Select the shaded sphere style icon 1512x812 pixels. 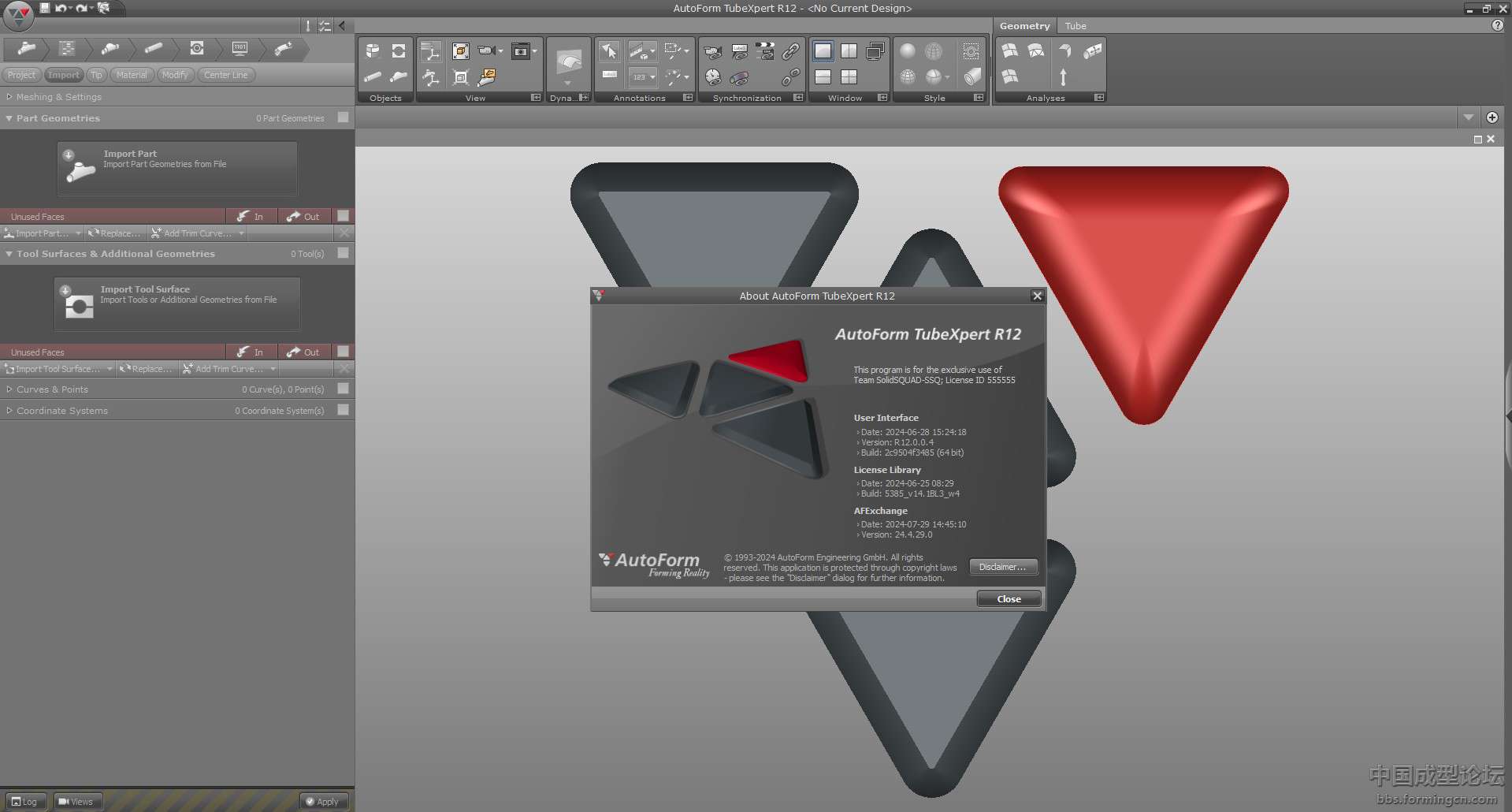[x=908, y=51]
